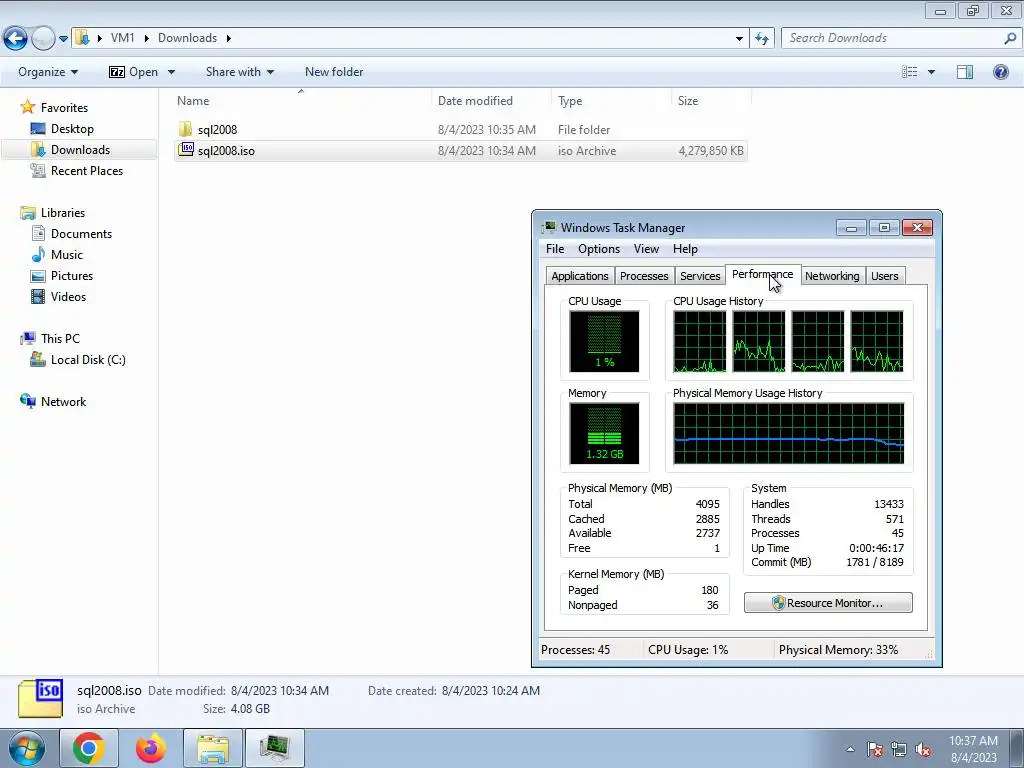Select the sql2008.iso file icon

tap(186, 150)
